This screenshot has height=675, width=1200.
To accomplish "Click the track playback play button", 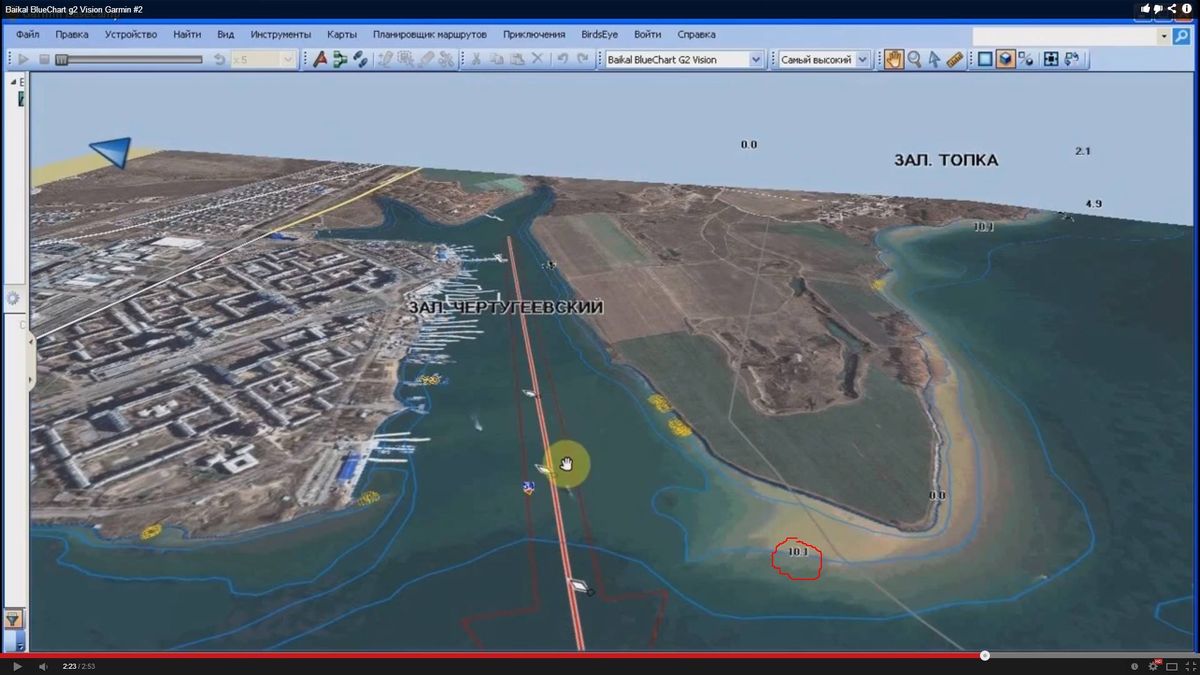I will pos(24,60).
